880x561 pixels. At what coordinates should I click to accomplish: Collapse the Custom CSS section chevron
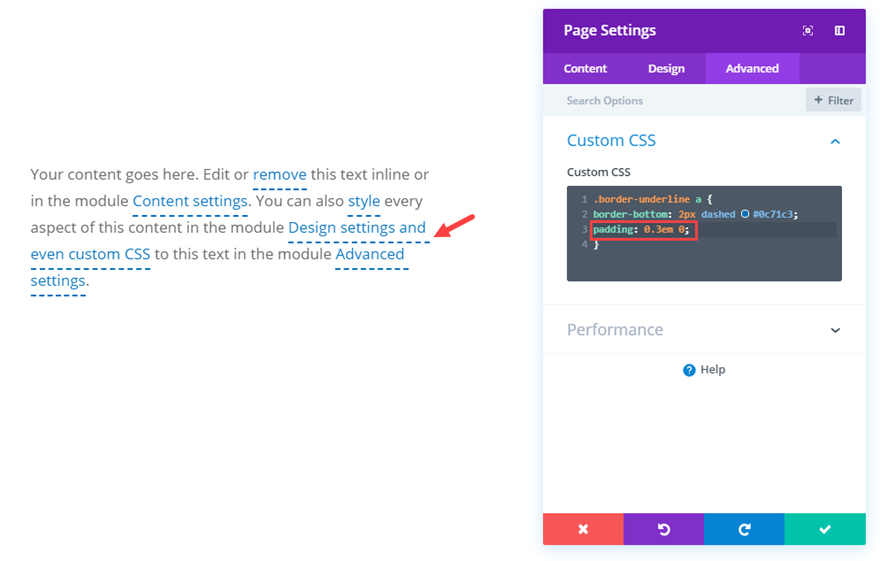[x=835, y=141]
